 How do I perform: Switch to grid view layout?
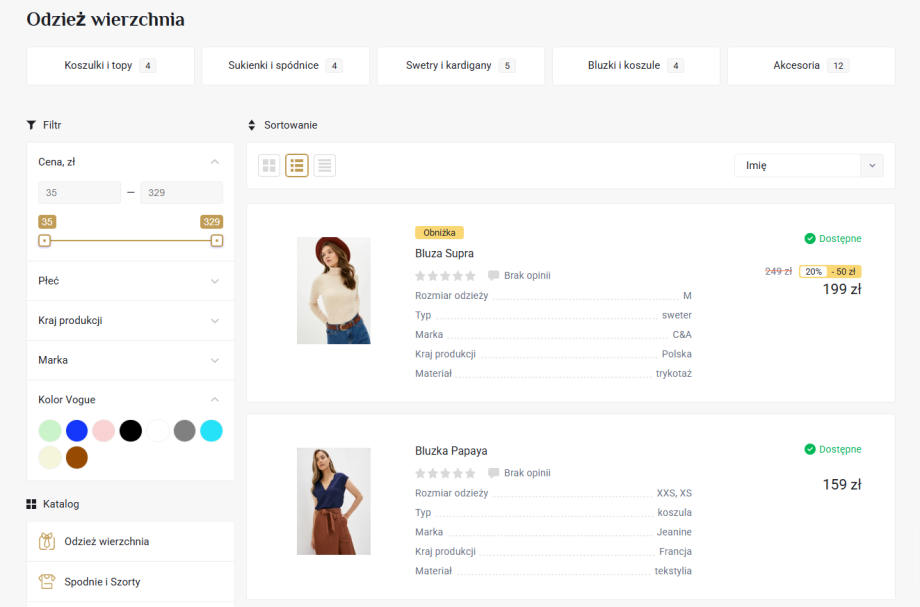[269, 166]
